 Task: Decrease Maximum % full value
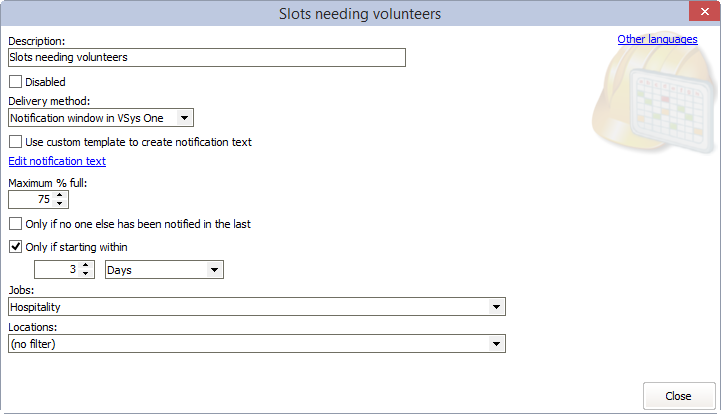(61, 204)
